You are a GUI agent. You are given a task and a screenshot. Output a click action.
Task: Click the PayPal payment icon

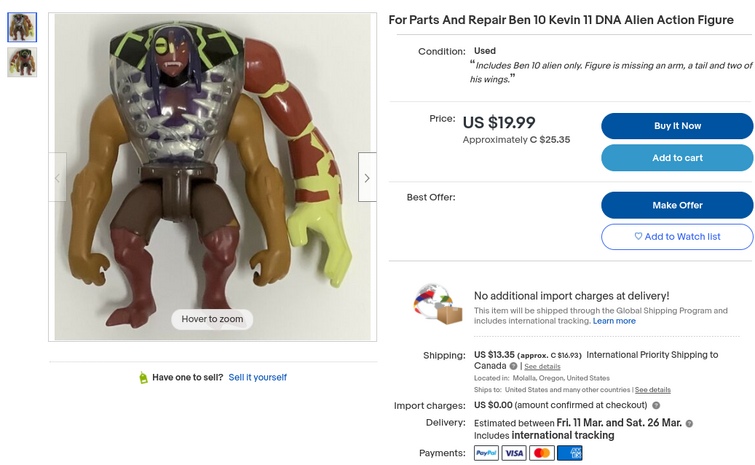pyautogui.click(x=486, y=453)
